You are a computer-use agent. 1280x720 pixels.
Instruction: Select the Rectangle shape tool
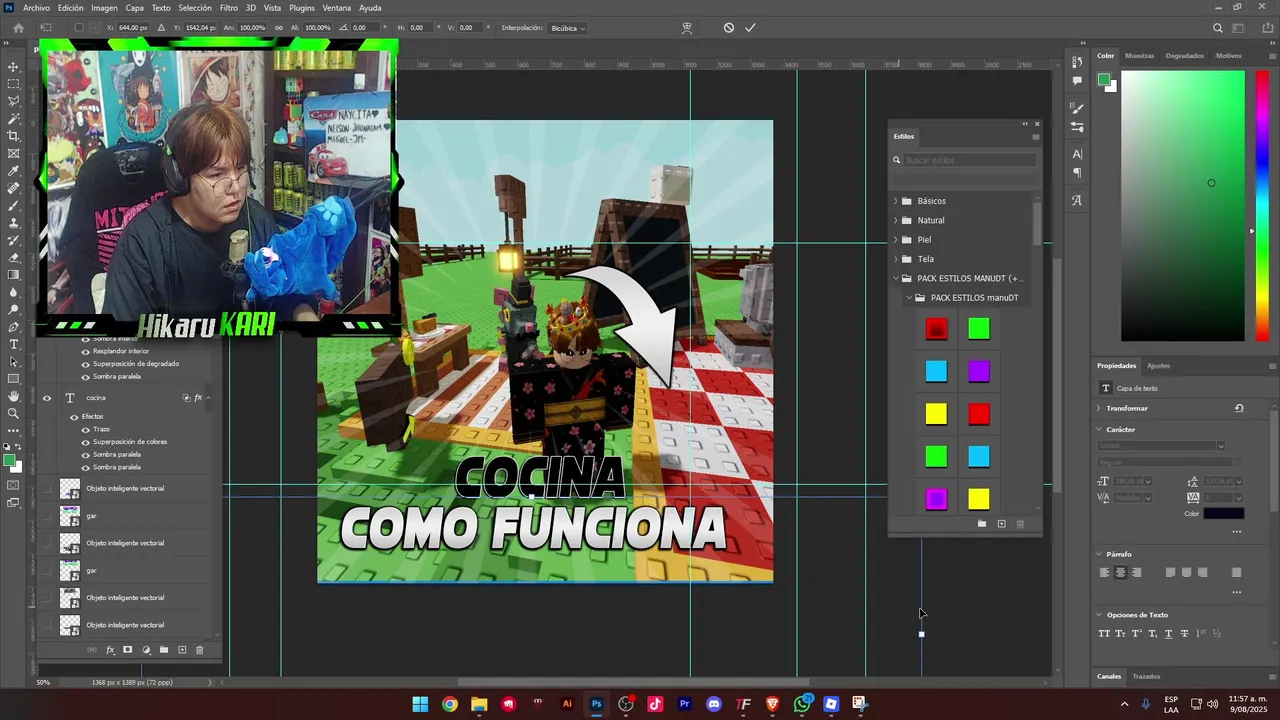[13, 379]
